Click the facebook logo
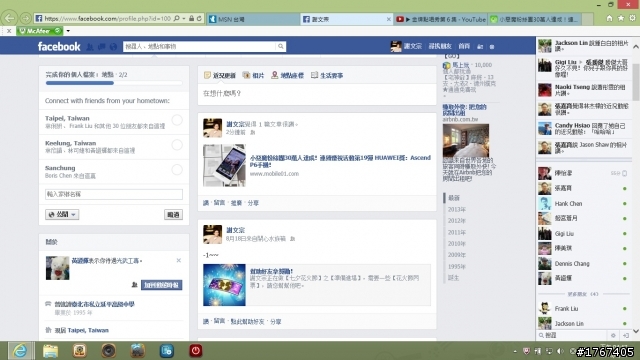Image resolution: width=640 pixels, height=360 pixels. [59, 47]
